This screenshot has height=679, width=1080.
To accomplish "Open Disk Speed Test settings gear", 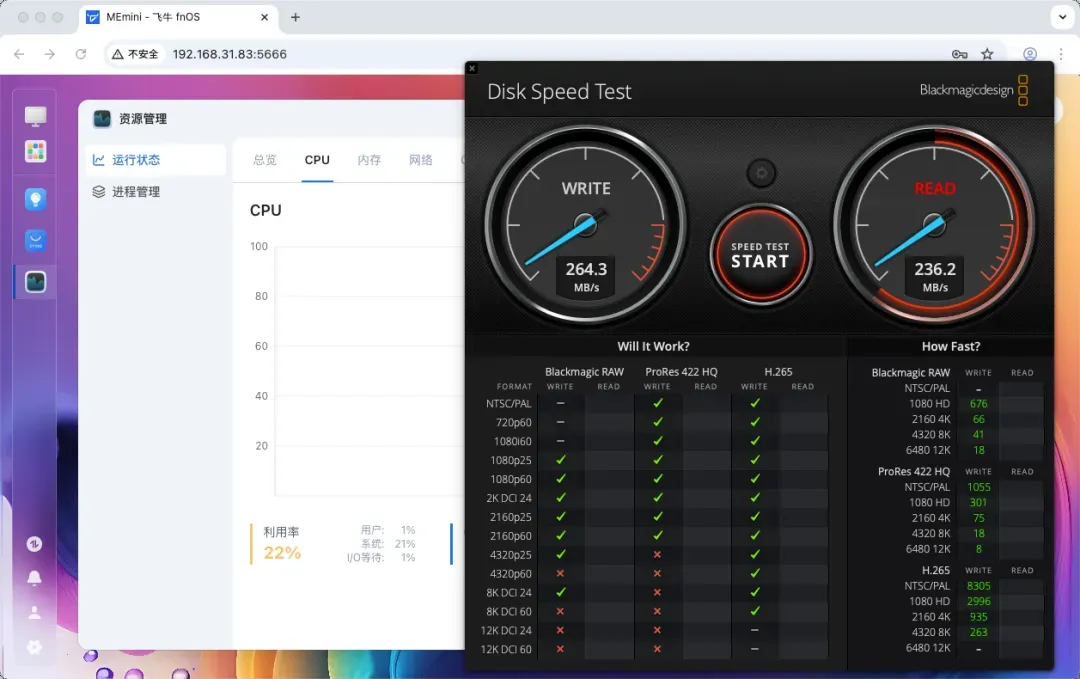I will (761, 173).
